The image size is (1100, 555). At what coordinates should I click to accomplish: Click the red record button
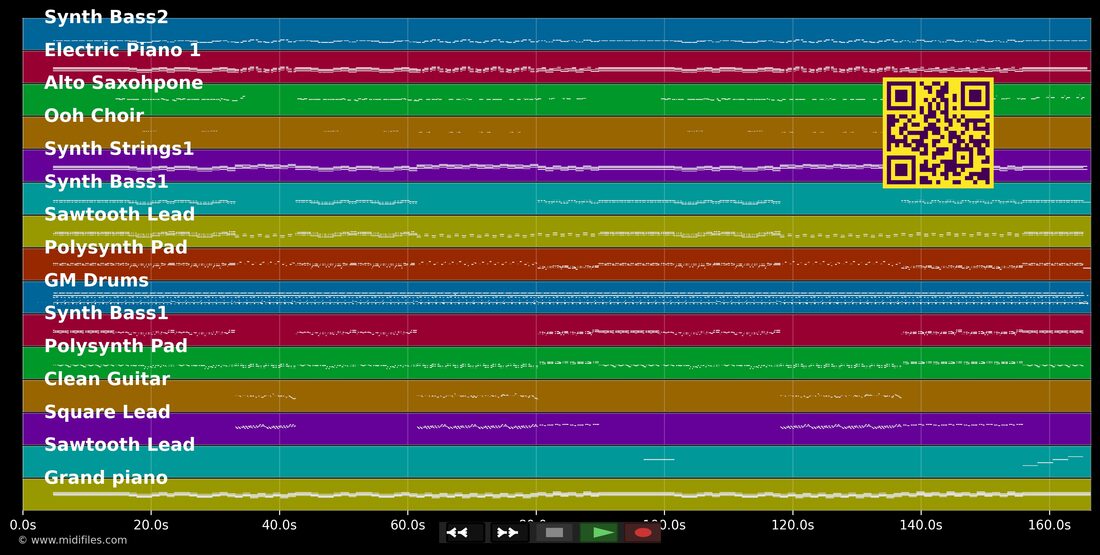(x=643, y=533)
